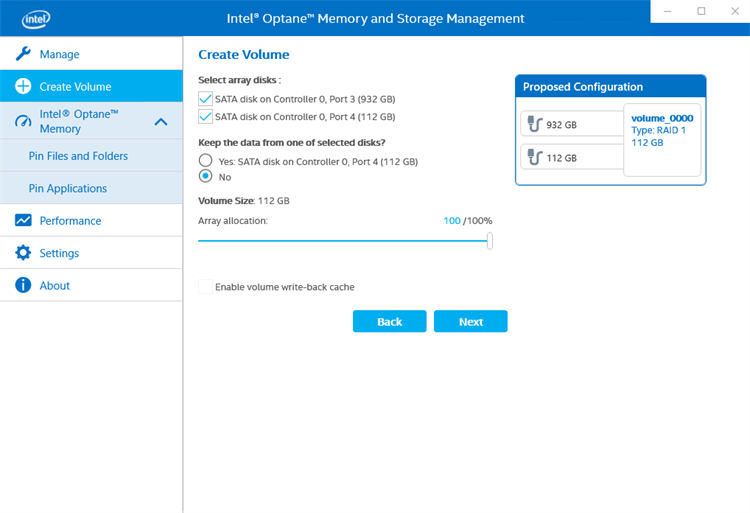This screenshot has width=750, height=513.
Task: Click the Performance chart icon
Action: click(23, 221)
